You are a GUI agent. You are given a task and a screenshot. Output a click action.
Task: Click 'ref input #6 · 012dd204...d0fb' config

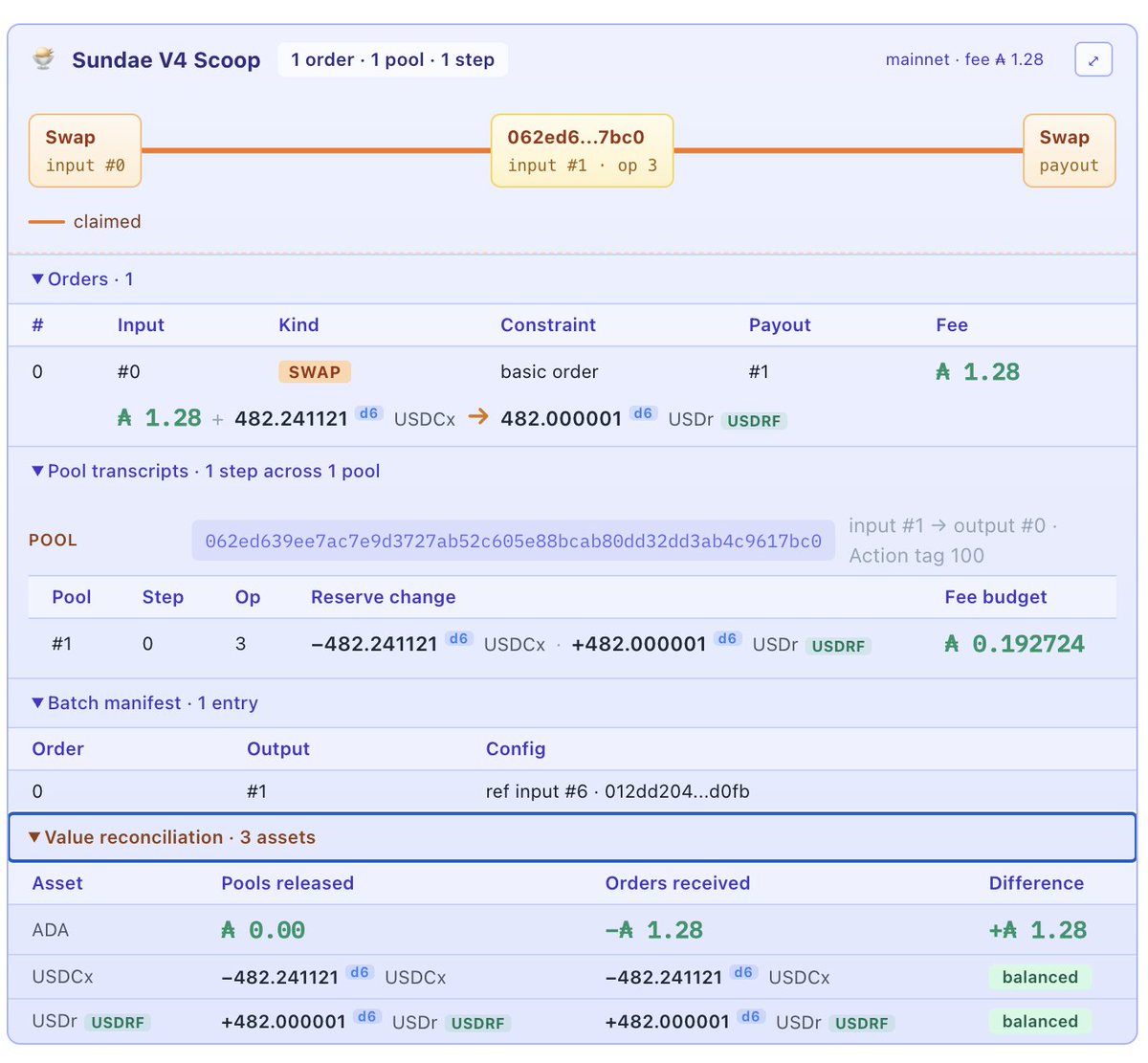click(618, 791)
